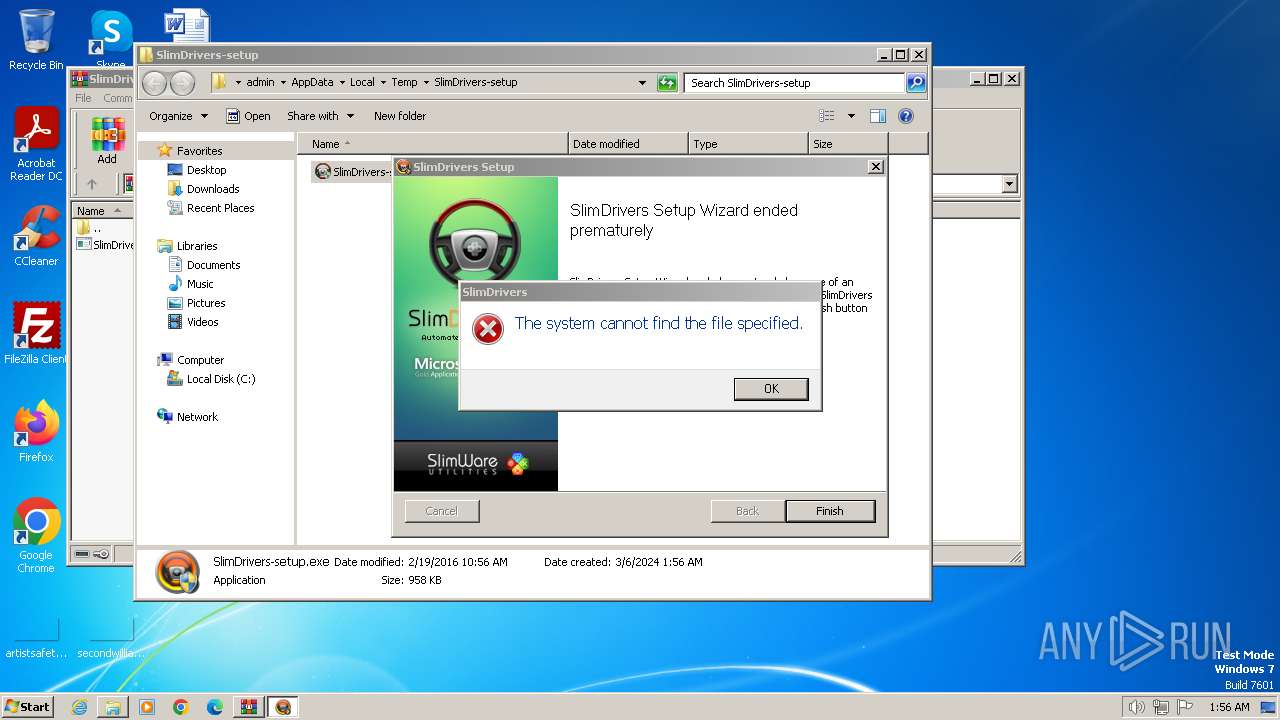
Task: Change view with the views icon
Action: (827, 116)
